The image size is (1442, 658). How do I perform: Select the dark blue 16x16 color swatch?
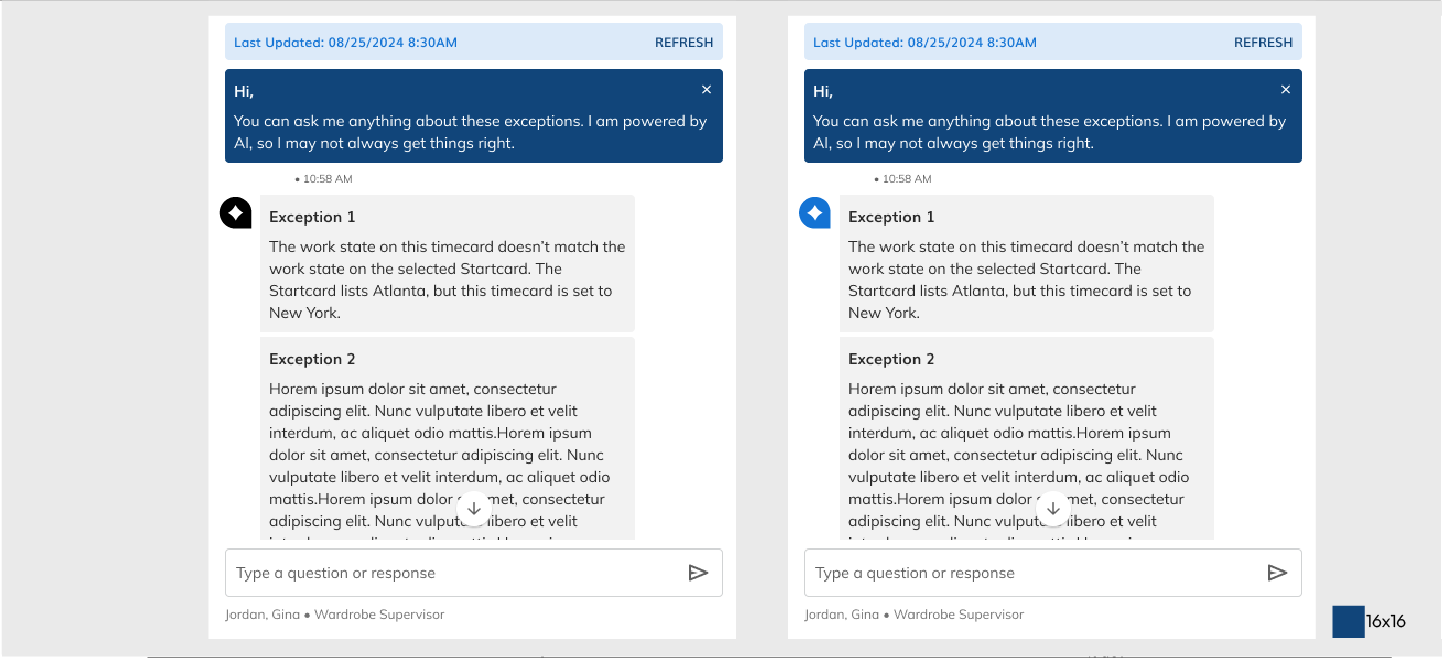1348,621
